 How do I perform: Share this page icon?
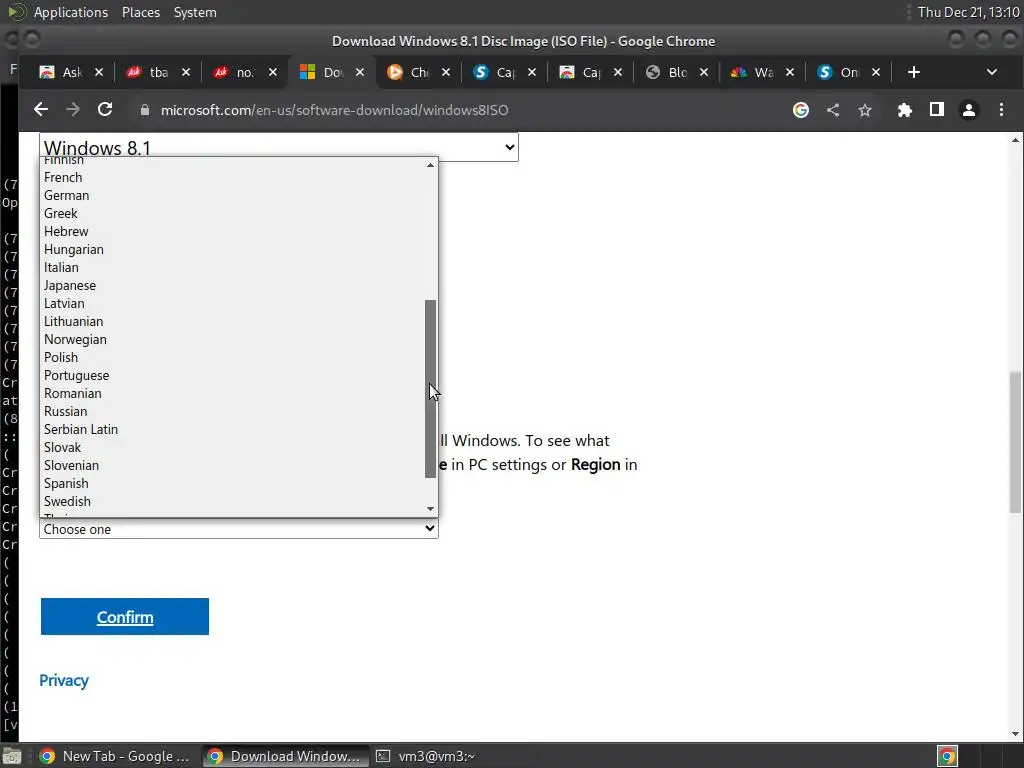[x=833, y=110]
